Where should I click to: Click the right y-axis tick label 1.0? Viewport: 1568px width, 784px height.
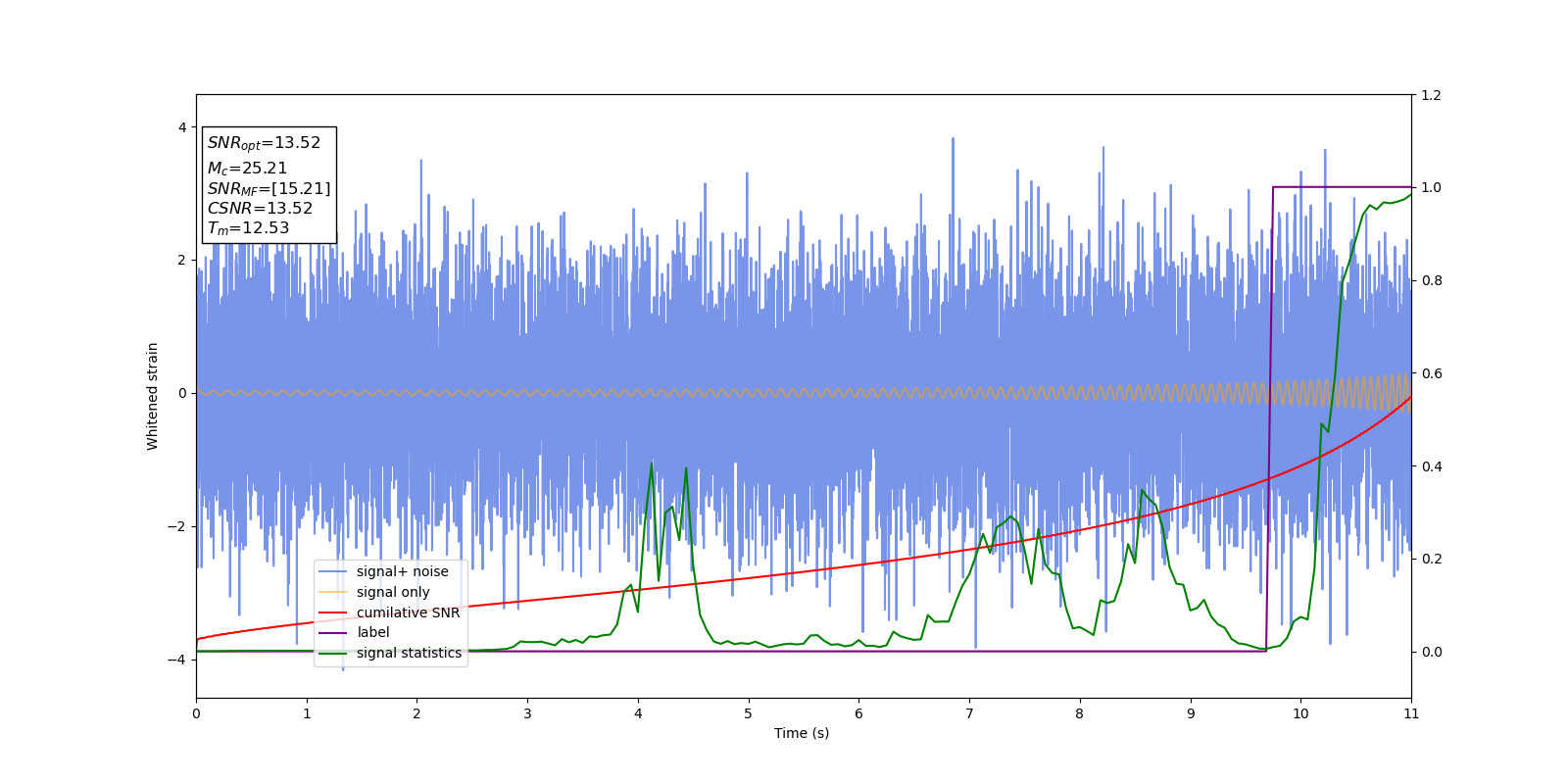coord(1431,188)
